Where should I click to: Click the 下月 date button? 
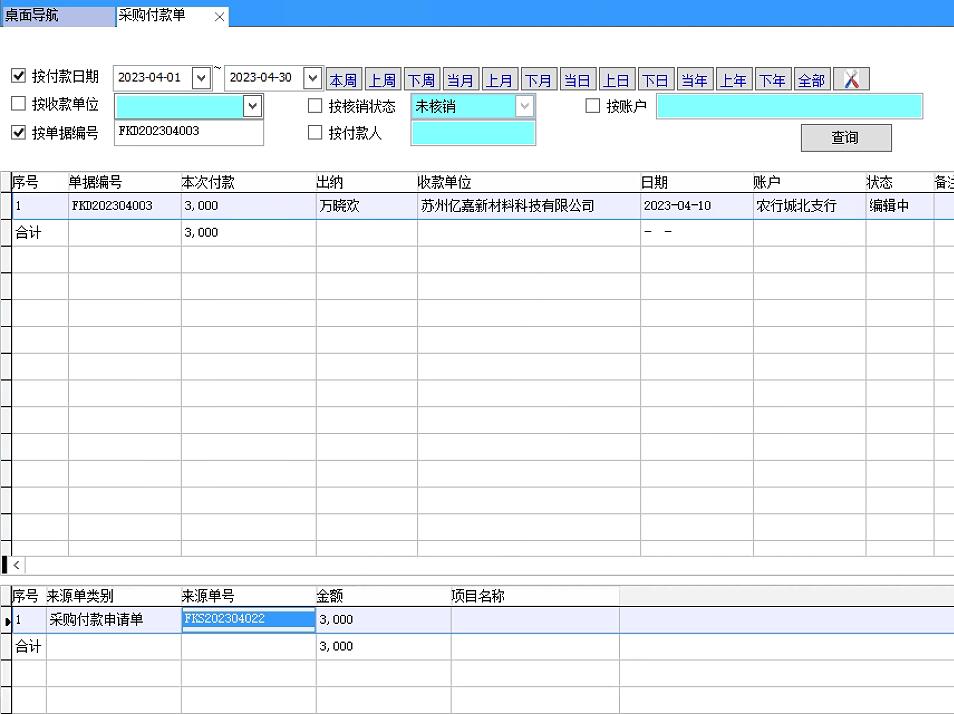tap(538, 80)
